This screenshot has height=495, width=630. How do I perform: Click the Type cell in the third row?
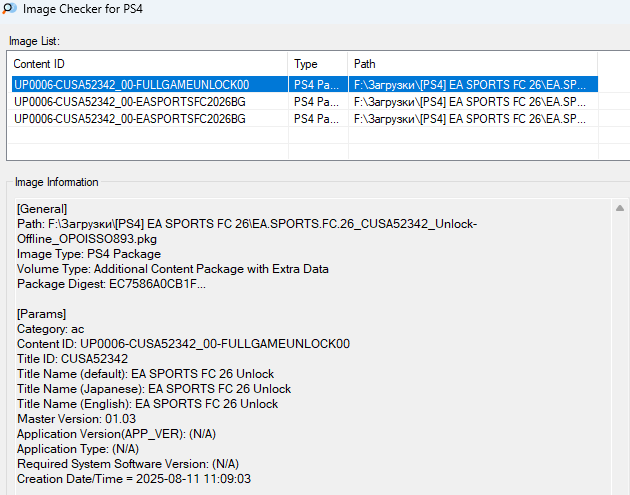(x=317, y=119)
